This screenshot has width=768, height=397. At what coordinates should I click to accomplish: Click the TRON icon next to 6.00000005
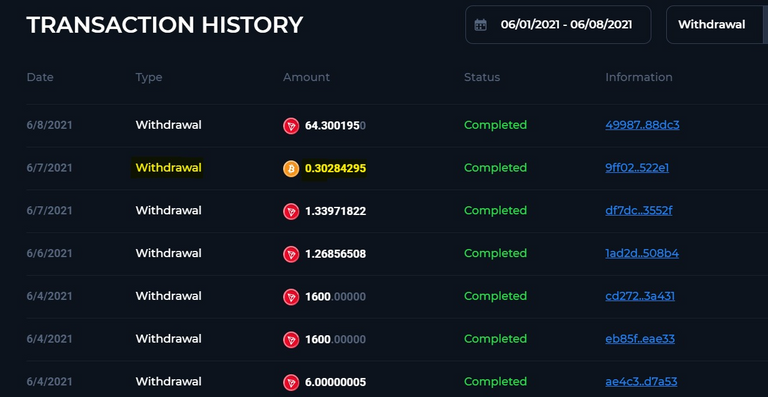tap(291, 382)
